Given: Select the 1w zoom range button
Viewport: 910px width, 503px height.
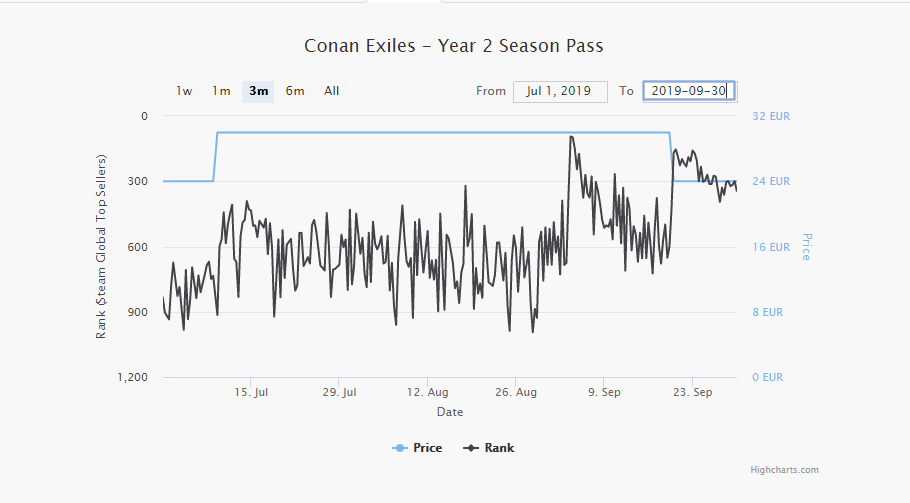Looking at the screenshot, I should pos(184,91).
